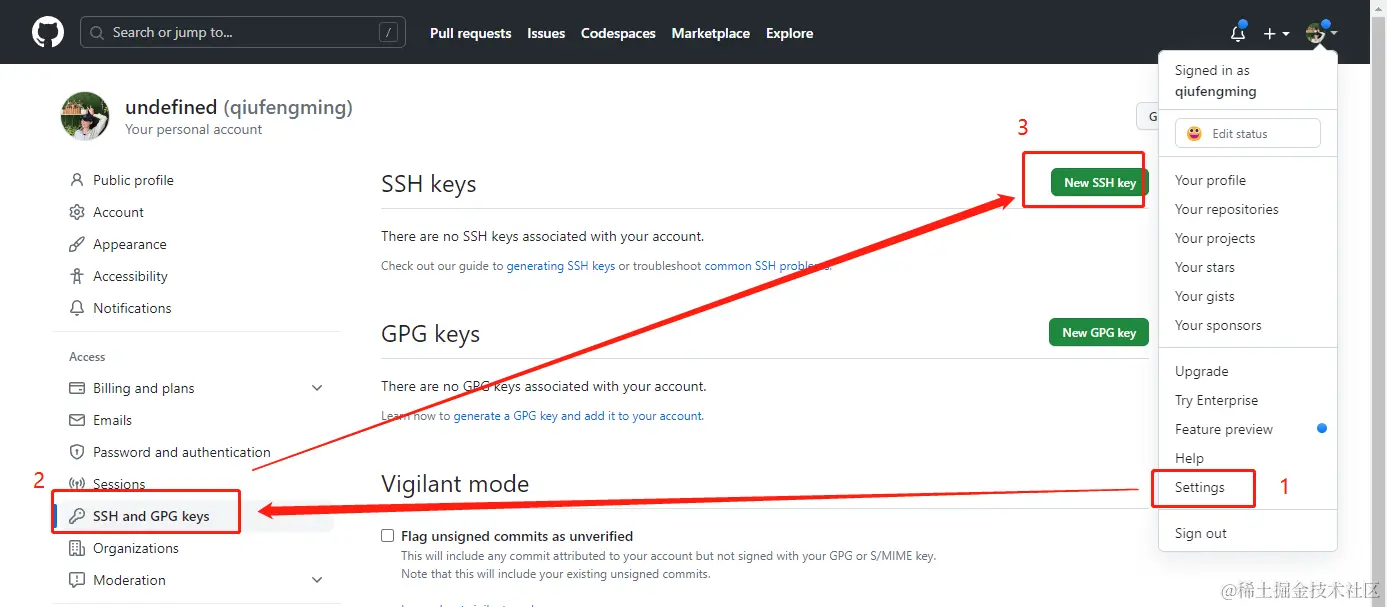The image size is (1387, 607).
Task: Expand the Billing and plans section
Action: 317,388
